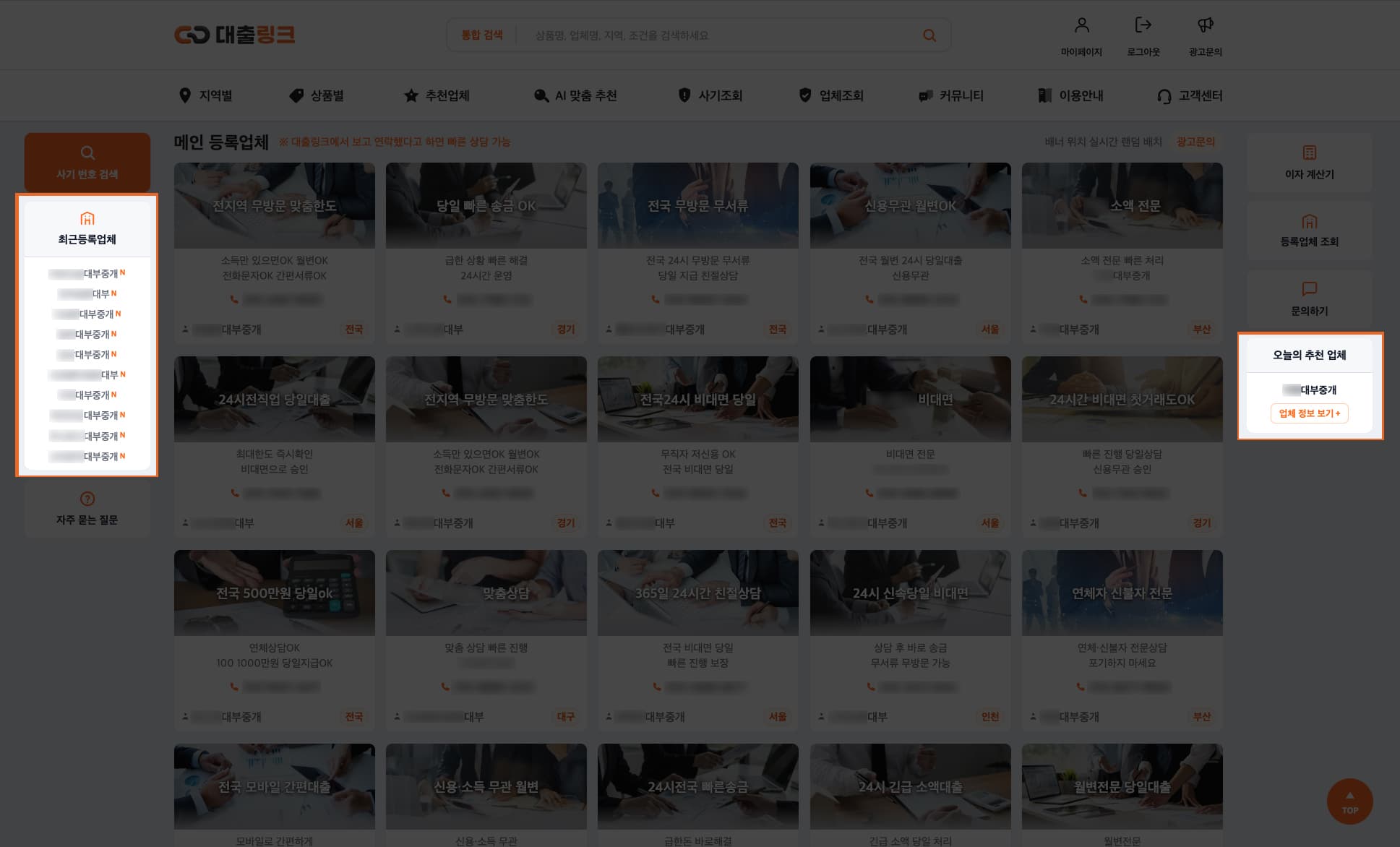1400x847 pixels.
Task: Click the 등록업체 조회 building icon
Action: 1310,221
